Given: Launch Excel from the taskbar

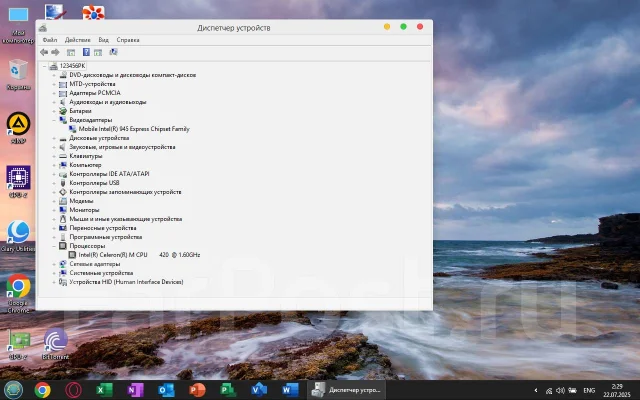Looking at the screenshot, I should point(104,390).
